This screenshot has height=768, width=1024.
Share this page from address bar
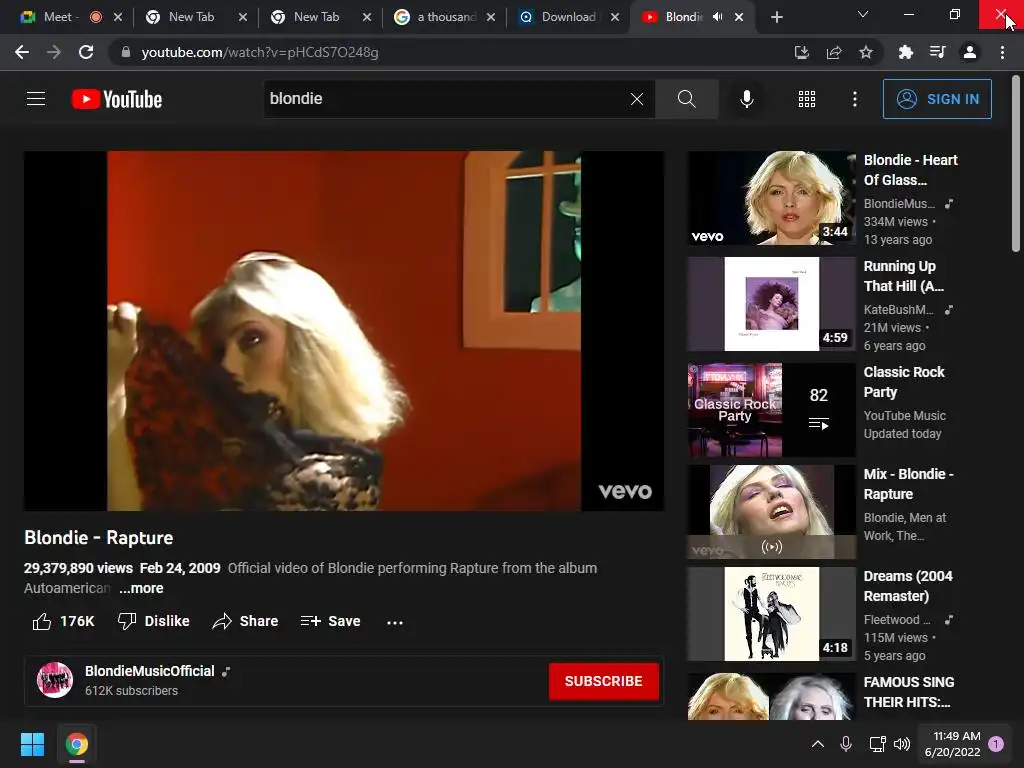pos(834,52)
